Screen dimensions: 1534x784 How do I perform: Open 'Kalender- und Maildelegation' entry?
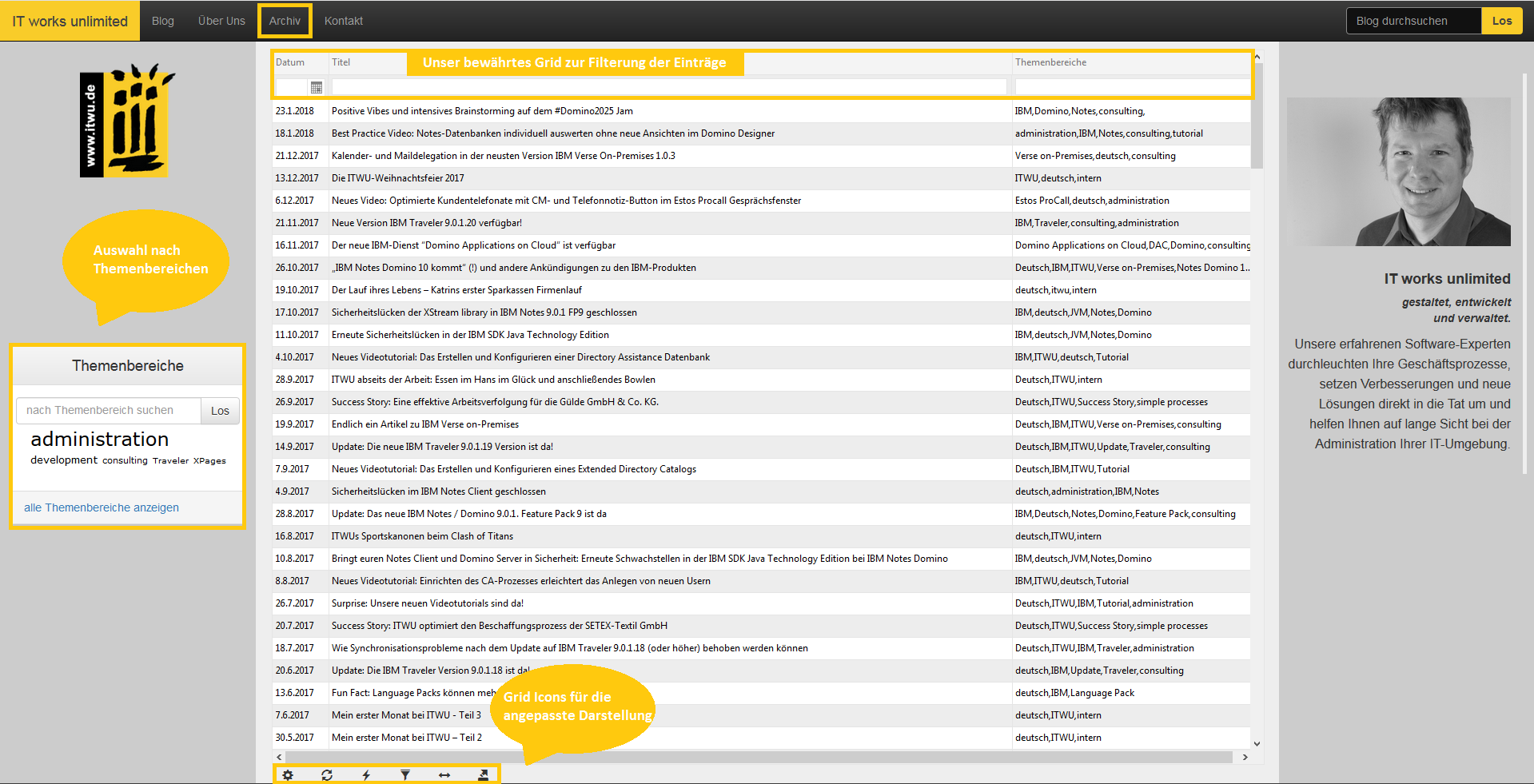tap(504, 156)
